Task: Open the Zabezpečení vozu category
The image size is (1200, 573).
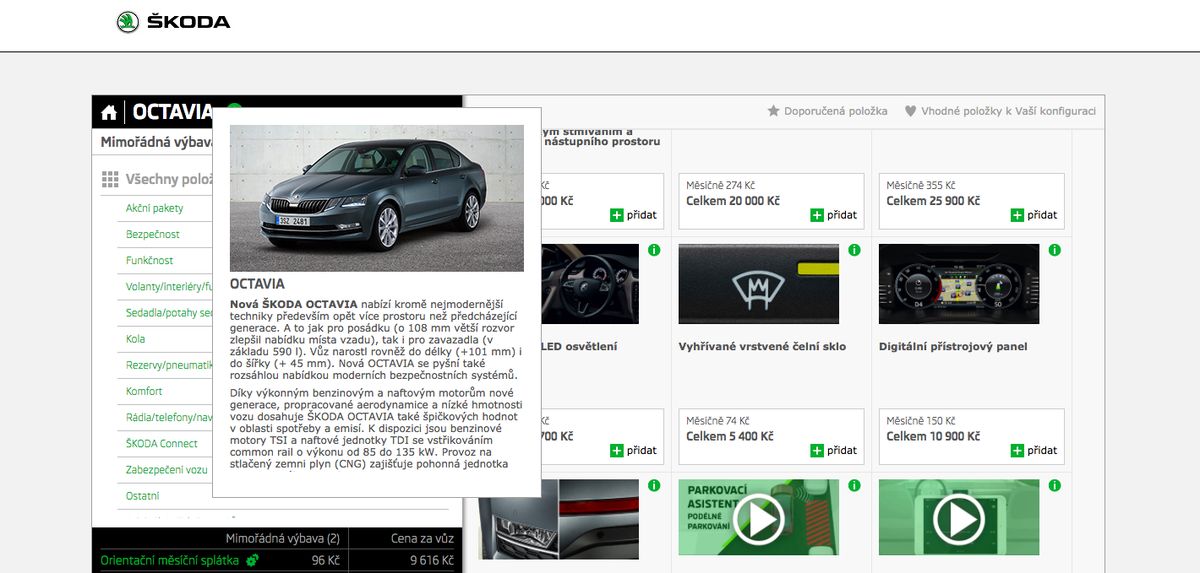Action: point(167,469)
